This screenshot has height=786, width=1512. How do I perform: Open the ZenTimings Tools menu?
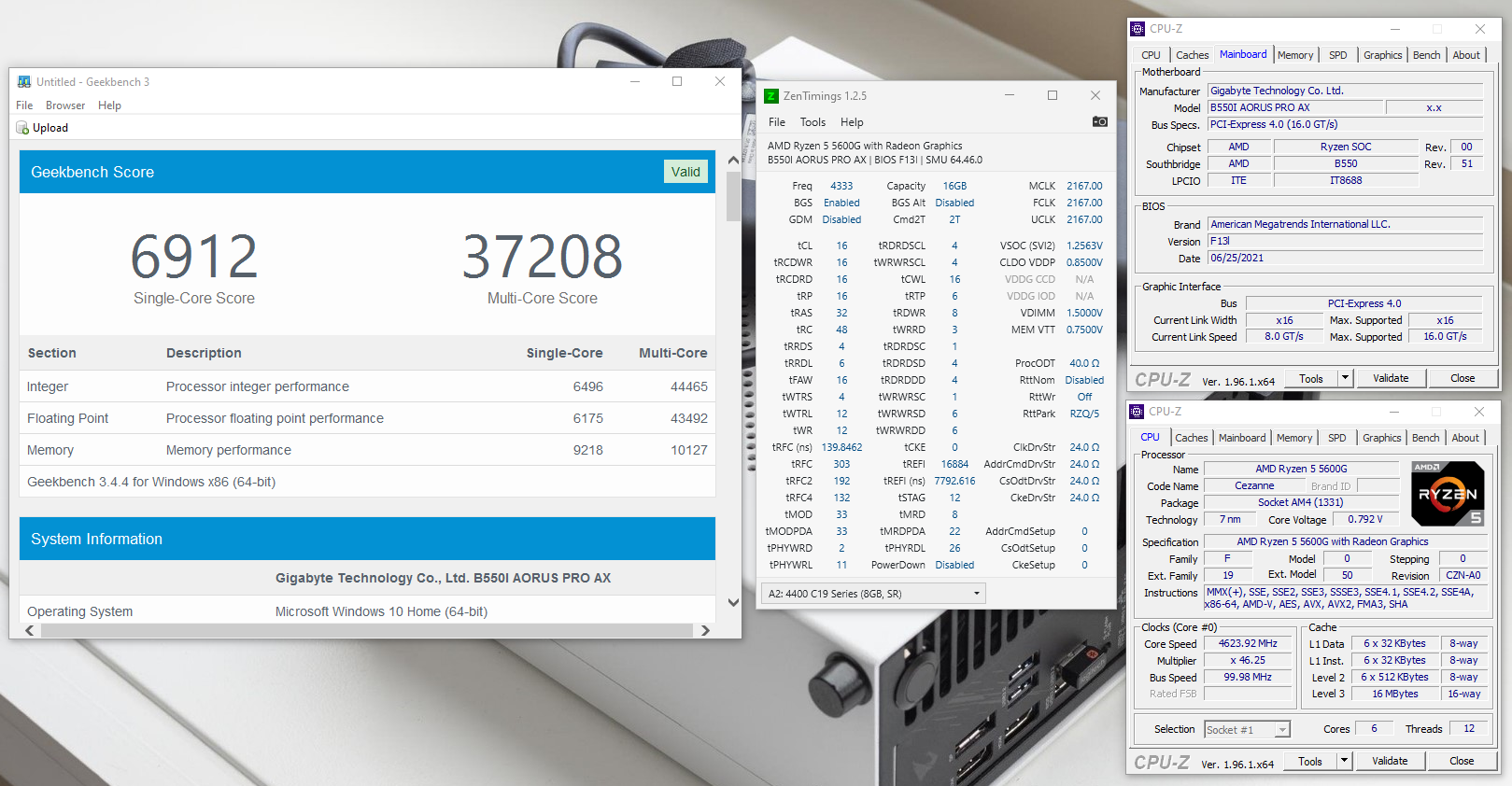pyautogui.click(x=813, y=122)
